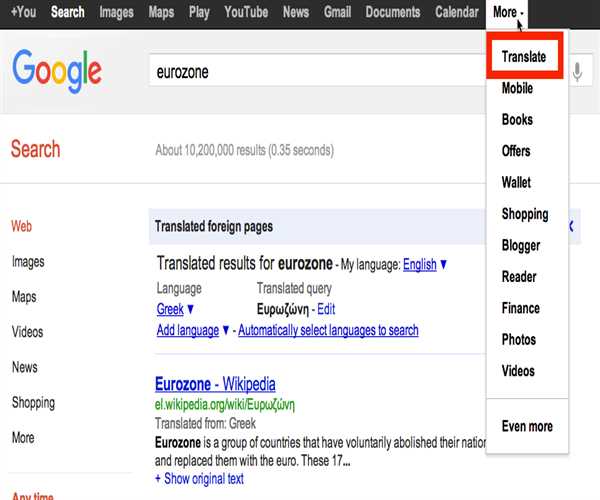The width and height of the screenshot is (600, 500).
Task: Select Videos in the left sidebar
Action: coord(29,332)
